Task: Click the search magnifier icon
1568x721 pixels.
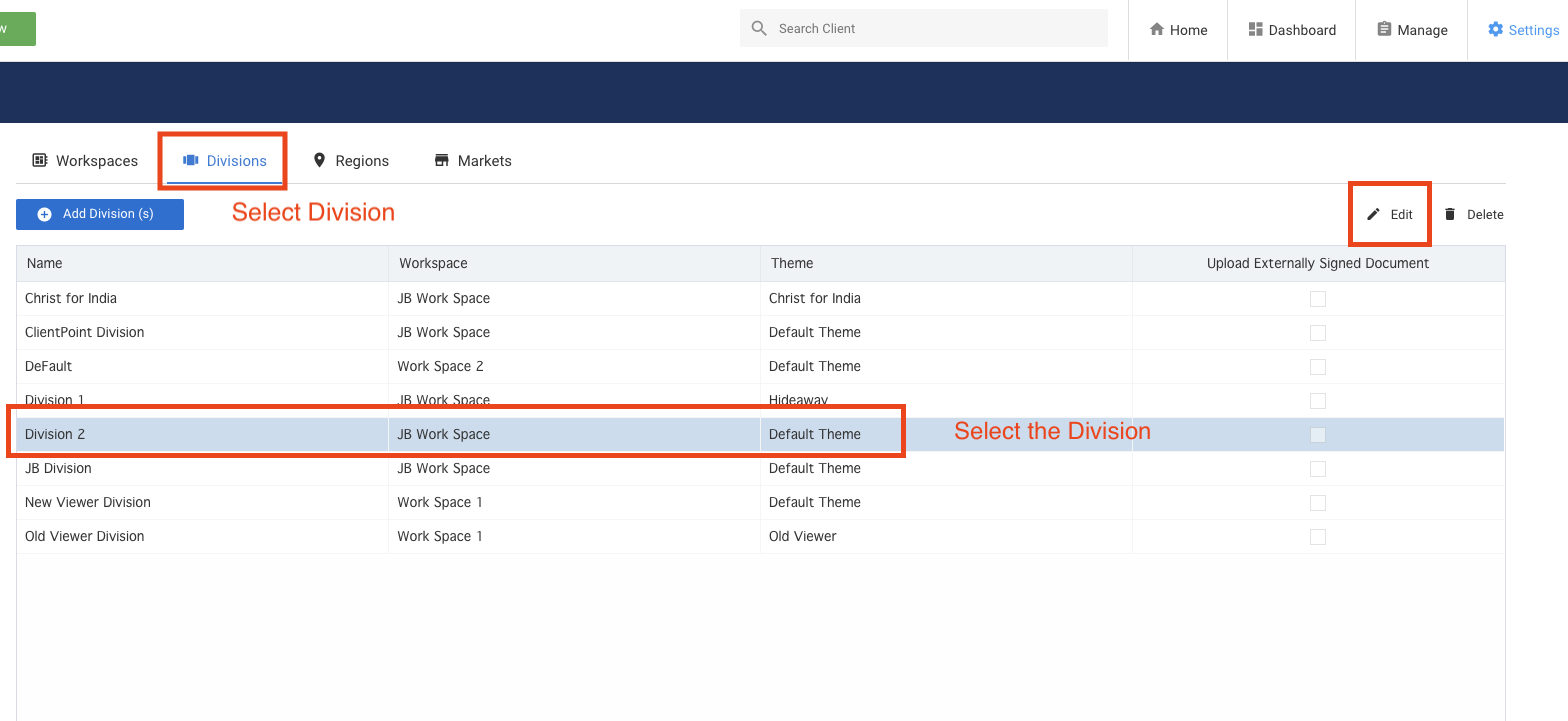Action: tap(759, 28)
